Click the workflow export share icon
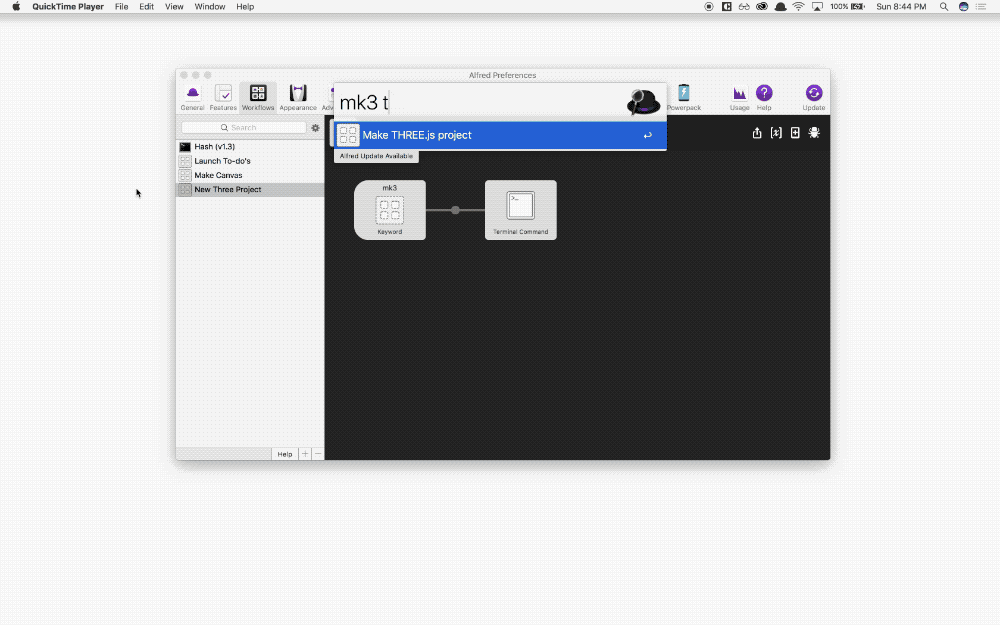 pos(757,133)
